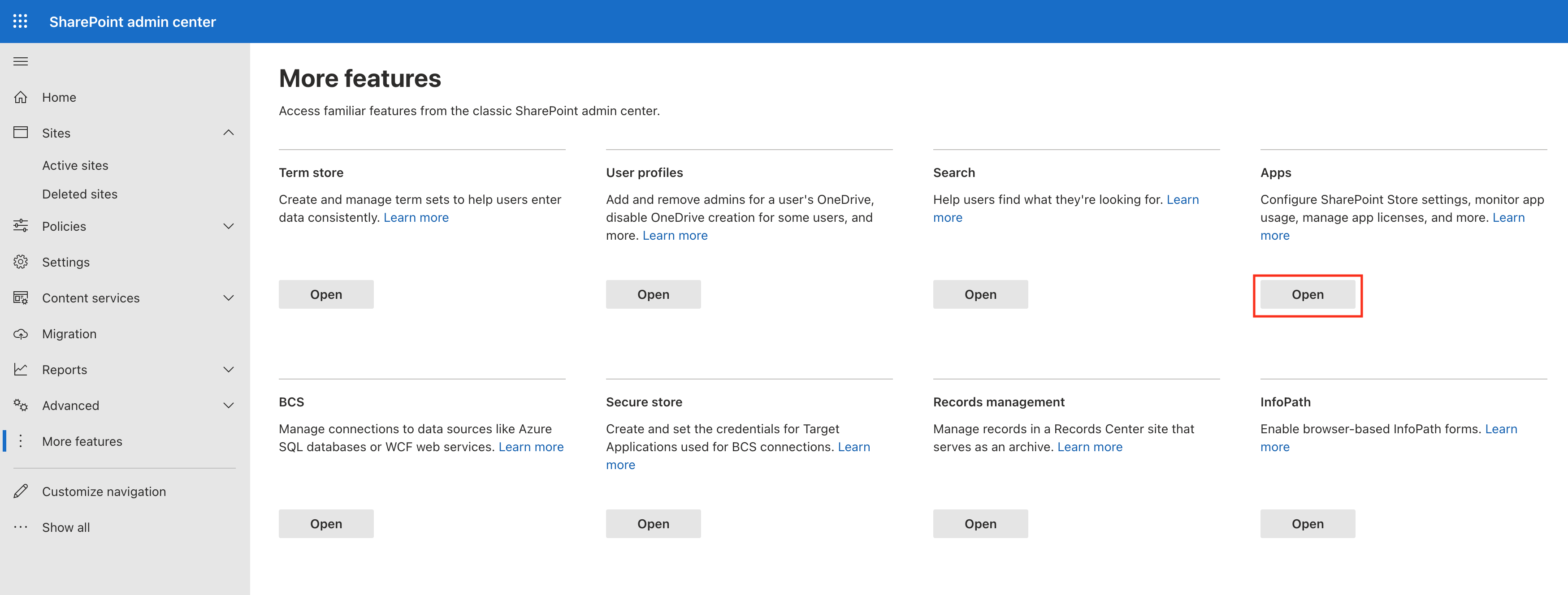Image resolution: width=1568 pixels, height=595 pixels.
Task: Click the Apps card title
Action: point(1276,173)
